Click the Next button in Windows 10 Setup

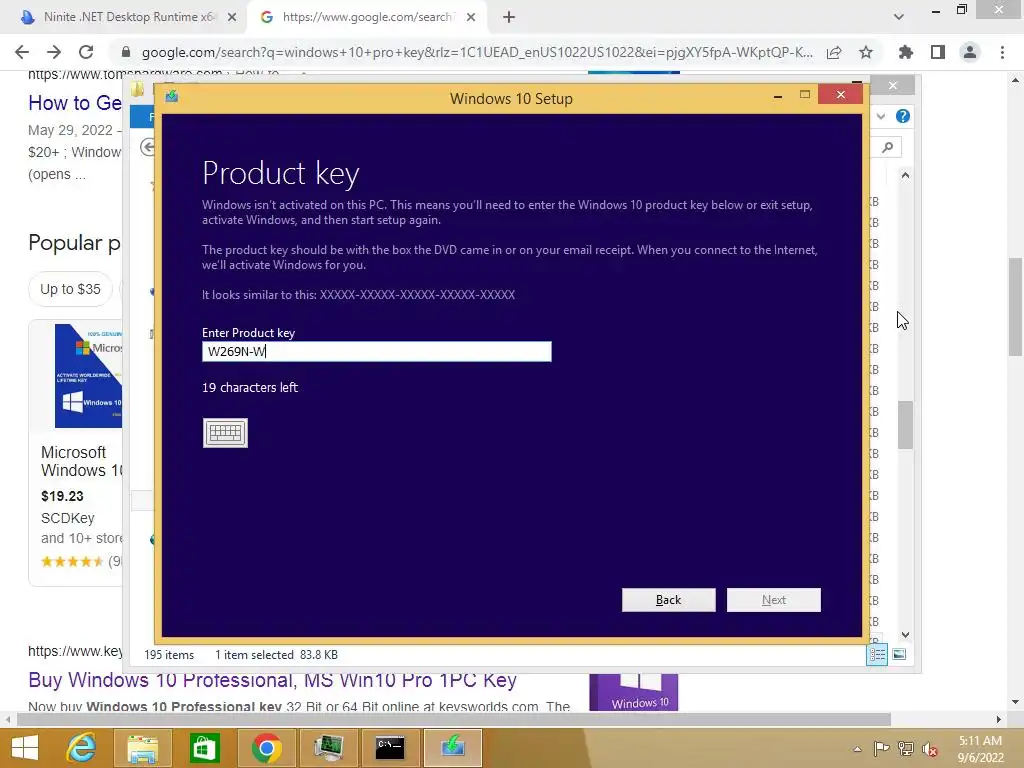tap(774, 600)
